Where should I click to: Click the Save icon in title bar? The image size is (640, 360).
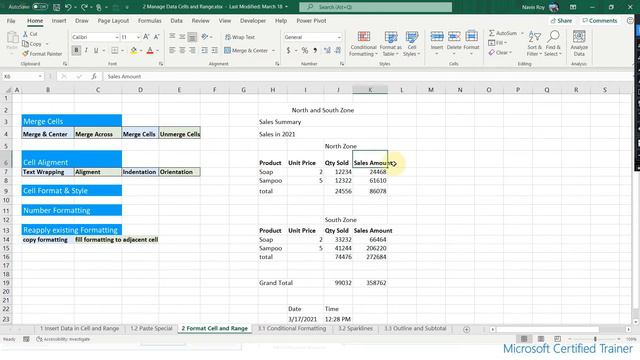56,7
